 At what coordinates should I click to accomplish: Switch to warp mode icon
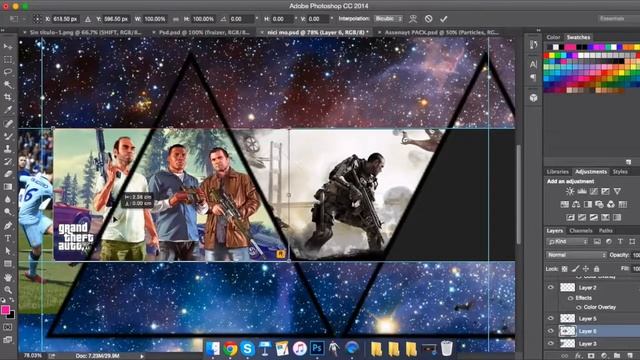(413, 19)
